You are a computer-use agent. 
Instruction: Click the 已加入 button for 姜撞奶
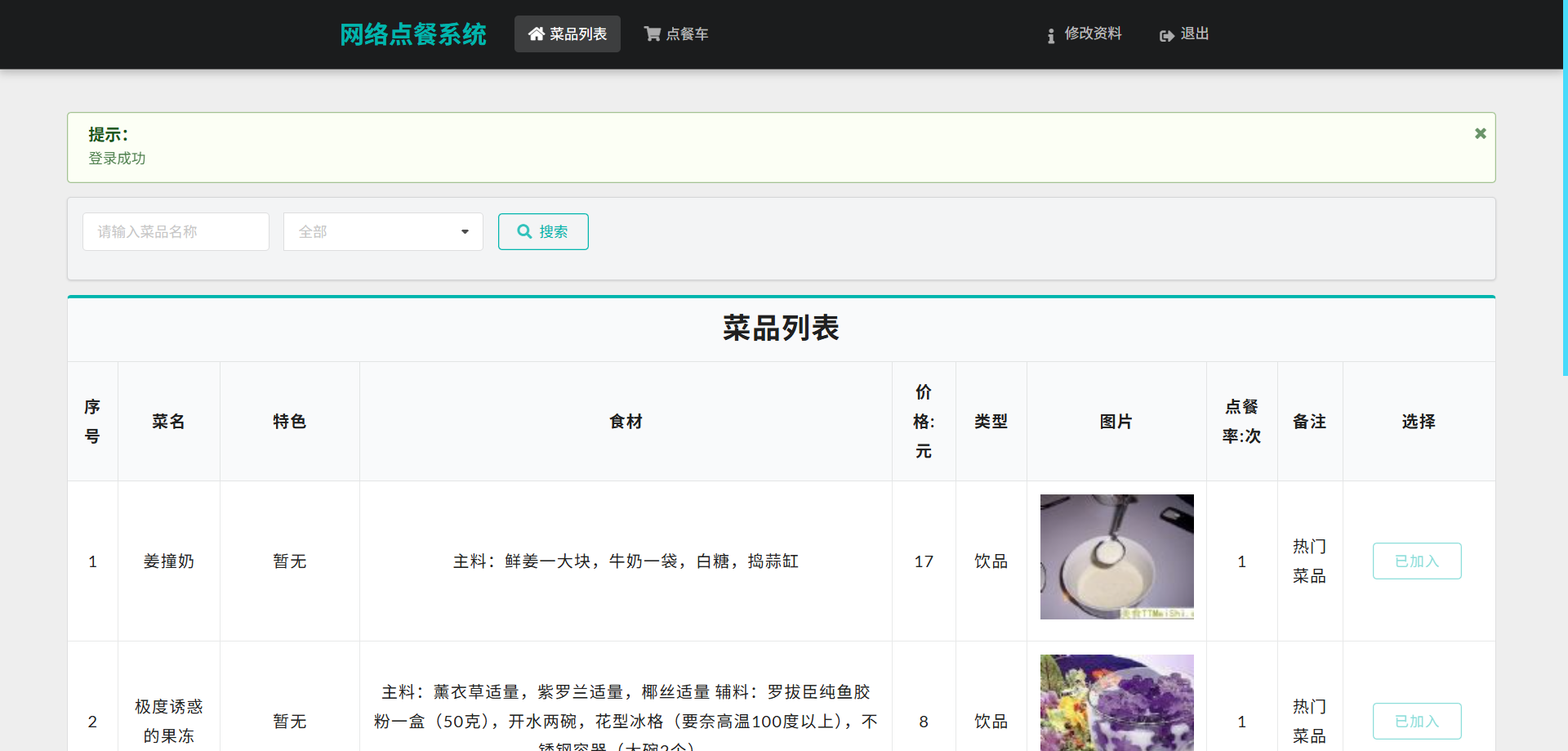pyautogui.click(x=1417, y=561)
